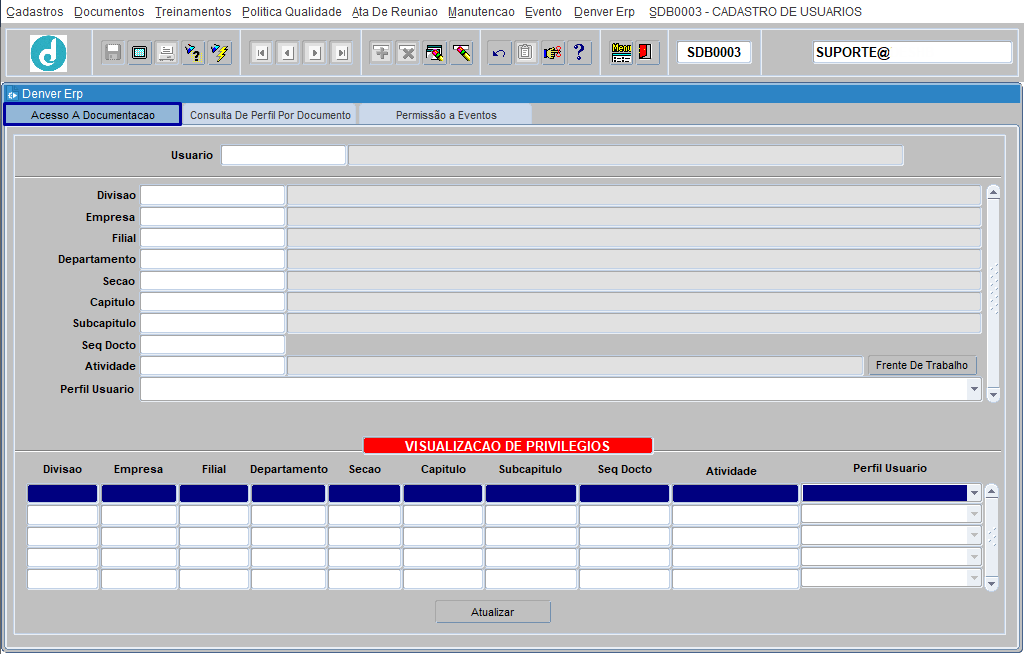Image resolution: width=1024 pixels, height=654 pixels.
Task: Click the Undo arrow toolbar icon
Action: [499, 52]
